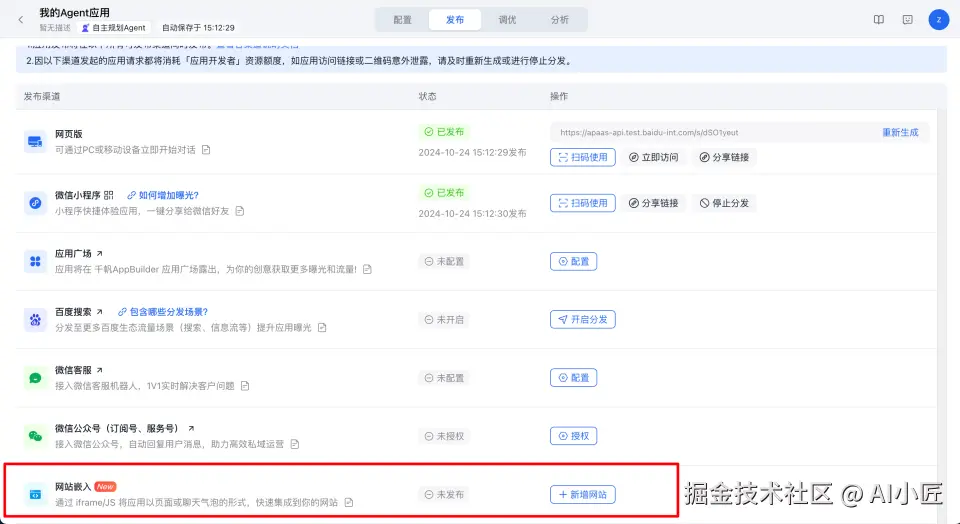Open the external link arrow beside 百度搜索
960x524 pixels.
(x=99, y=312)
